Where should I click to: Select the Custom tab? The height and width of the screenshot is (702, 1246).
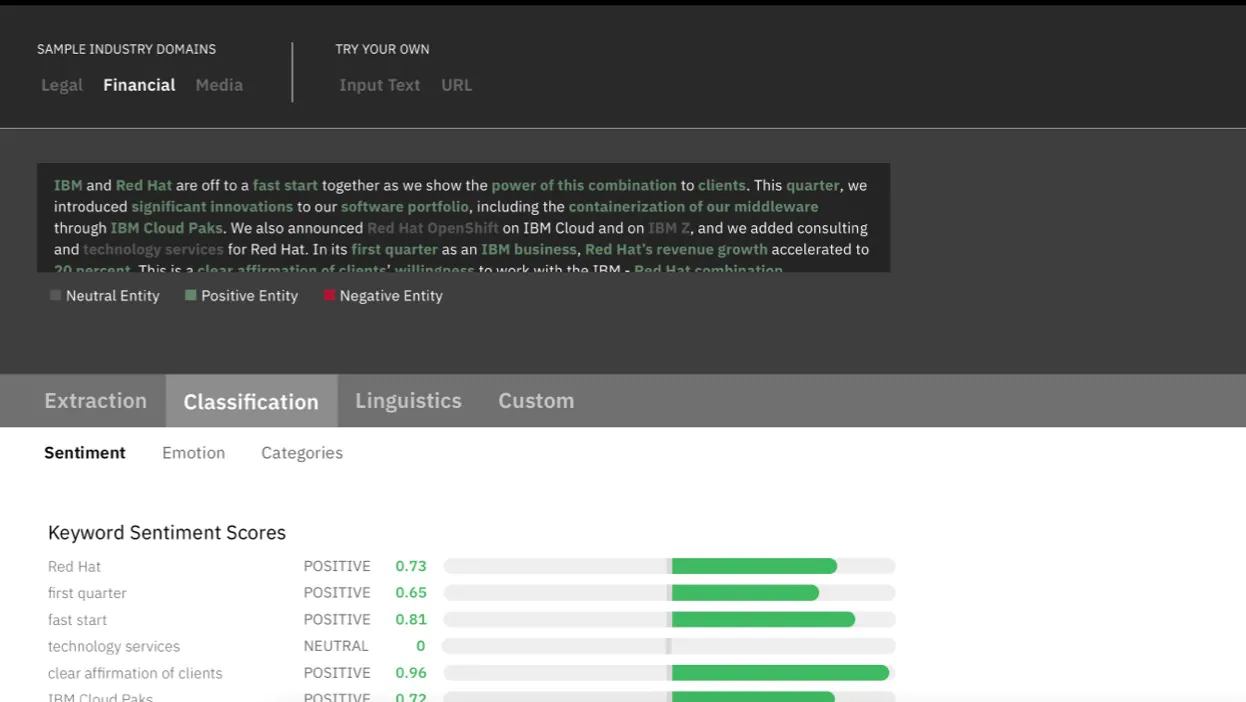coord(536,401)
